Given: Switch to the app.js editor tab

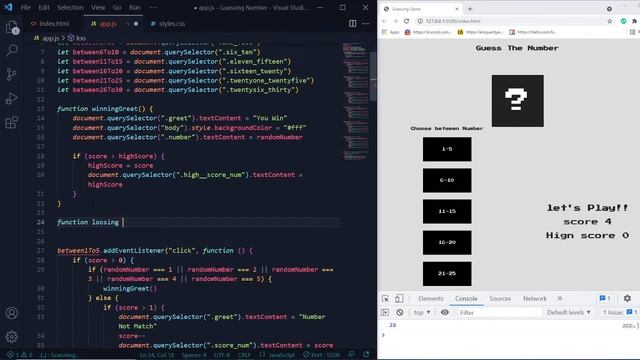Looking at the screenshot, I should 113,24.
